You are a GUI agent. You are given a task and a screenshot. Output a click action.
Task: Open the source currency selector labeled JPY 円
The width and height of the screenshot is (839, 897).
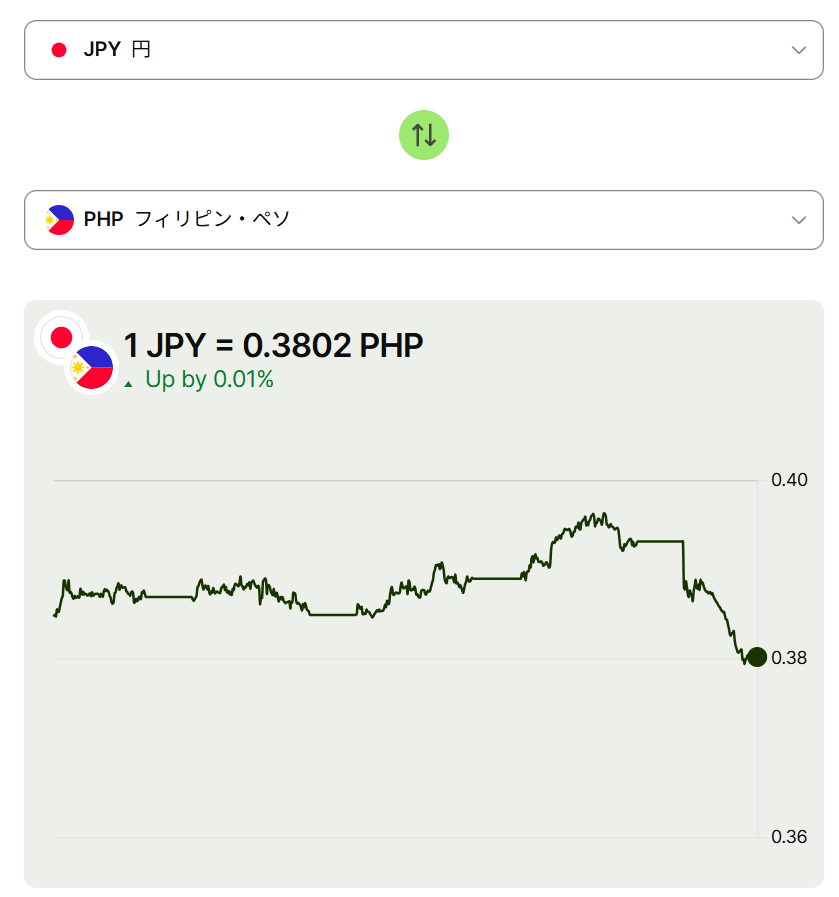point(424,50)
